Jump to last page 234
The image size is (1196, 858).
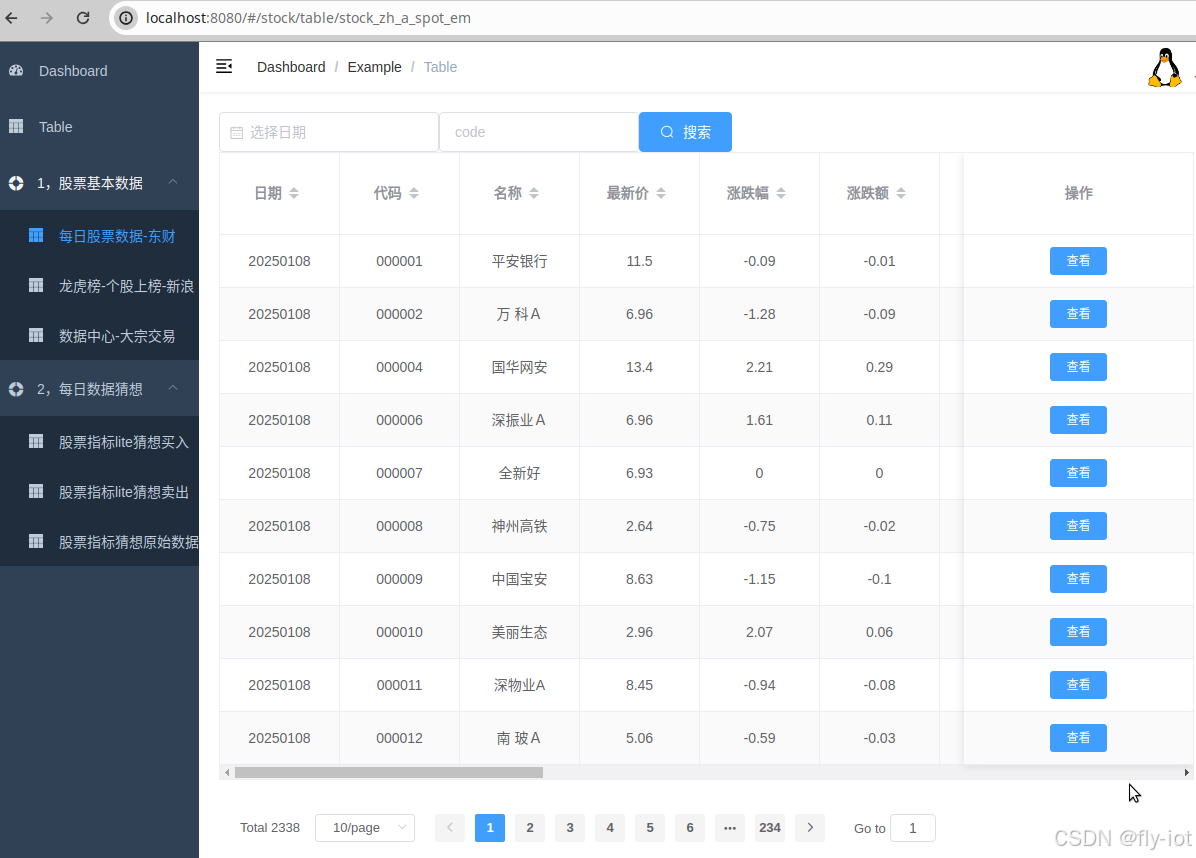coord(770,827)
